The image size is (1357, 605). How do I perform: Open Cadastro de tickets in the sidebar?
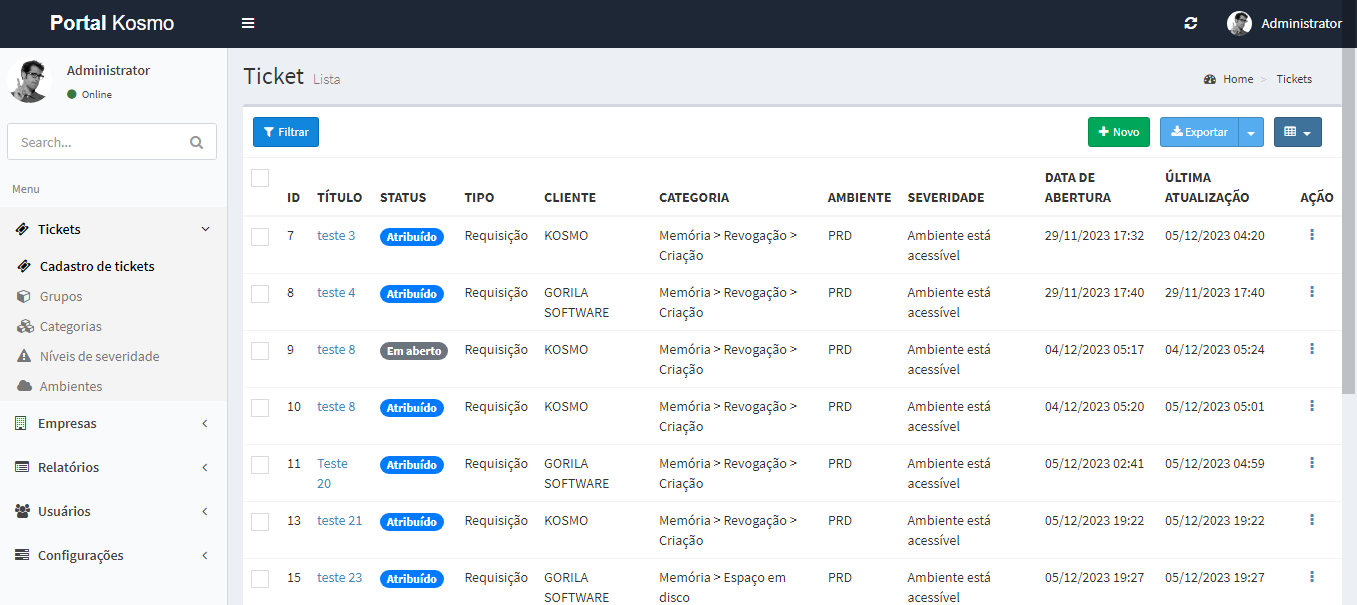click(97, 267)
